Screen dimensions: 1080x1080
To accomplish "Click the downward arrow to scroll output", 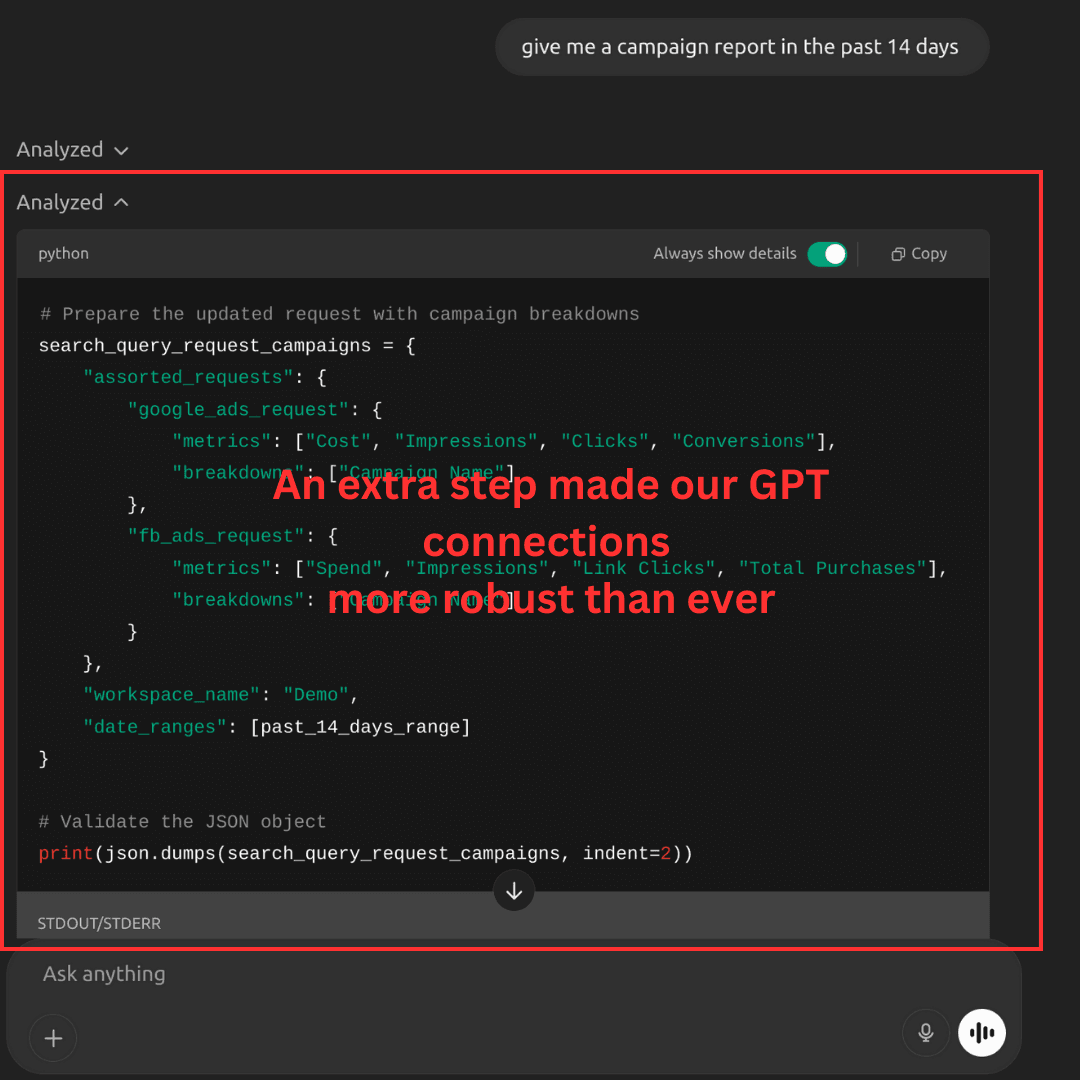I will (x=513, y=890).
